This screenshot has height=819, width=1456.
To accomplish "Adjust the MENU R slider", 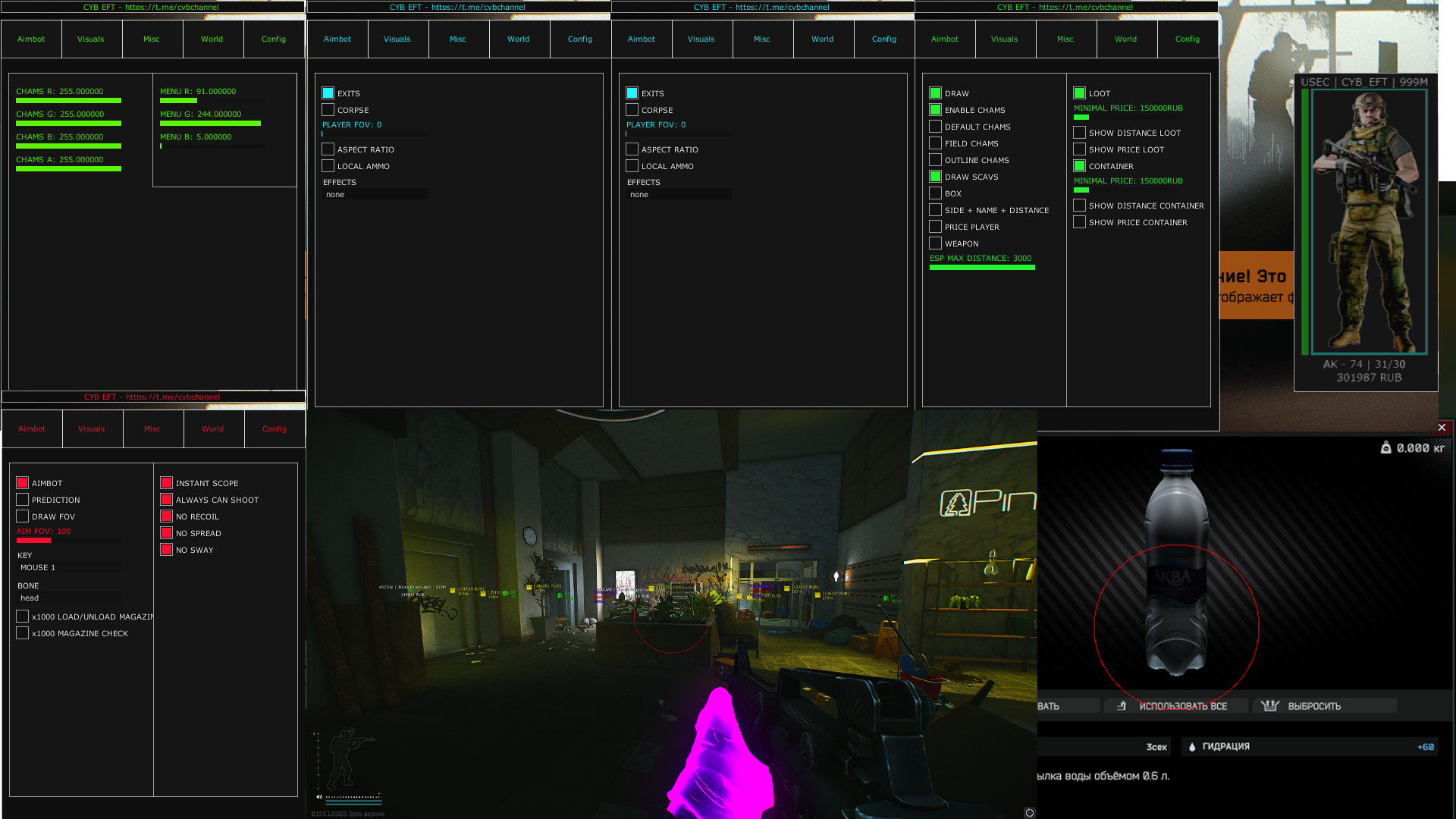I will (x=212, y=100).
